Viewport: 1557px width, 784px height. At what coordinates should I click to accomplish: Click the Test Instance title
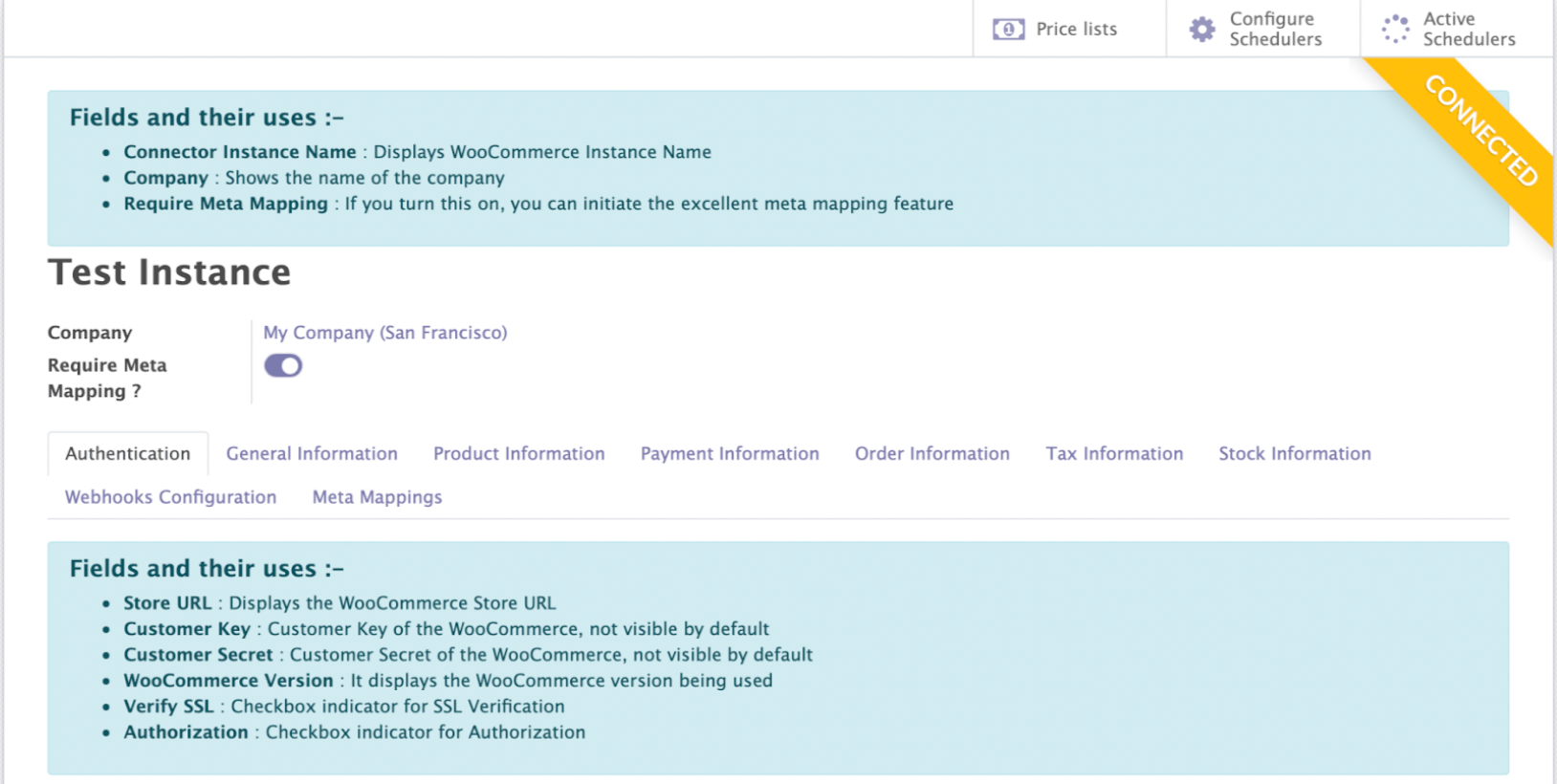click(x=169, y=272)
